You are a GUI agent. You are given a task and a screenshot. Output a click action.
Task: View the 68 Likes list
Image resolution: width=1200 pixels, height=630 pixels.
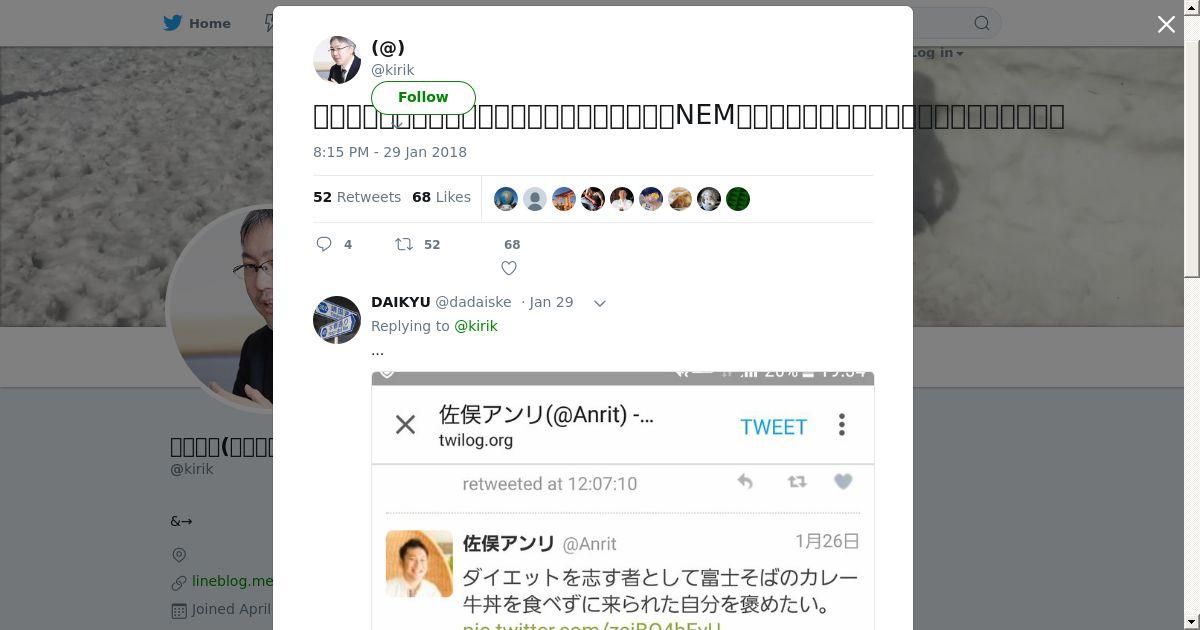click(x=441, y=197)
